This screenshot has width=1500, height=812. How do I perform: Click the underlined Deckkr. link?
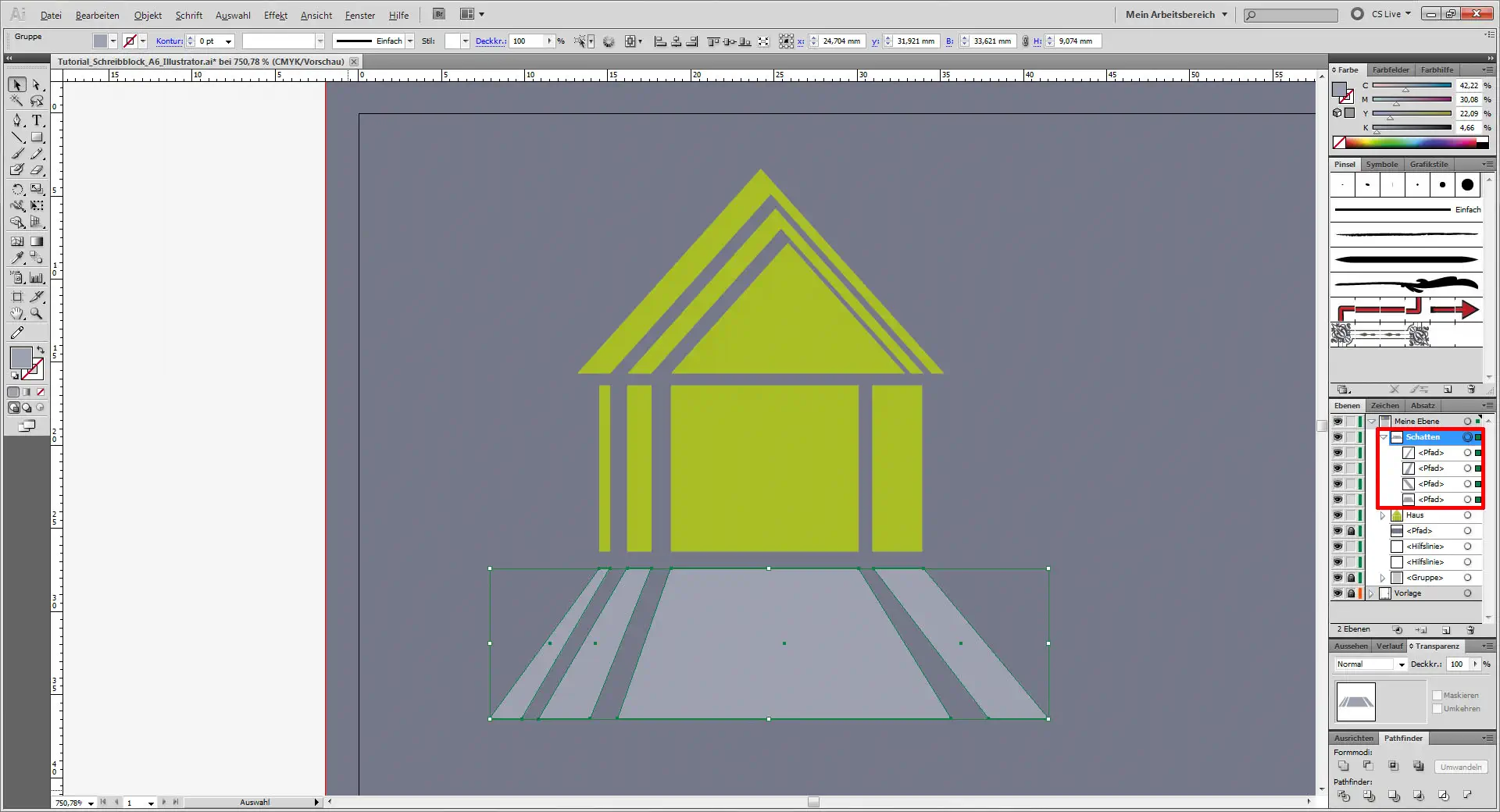pos(491,41)
